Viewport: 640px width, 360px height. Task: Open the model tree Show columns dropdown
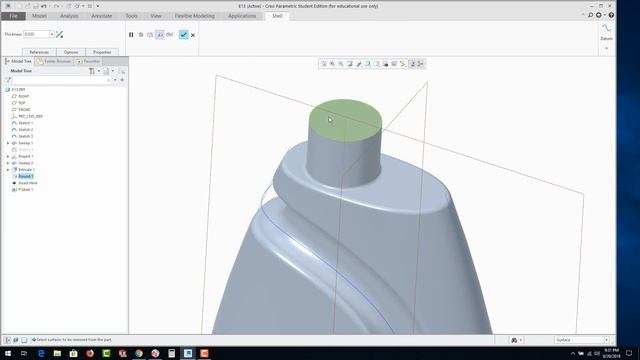point(108,71)
